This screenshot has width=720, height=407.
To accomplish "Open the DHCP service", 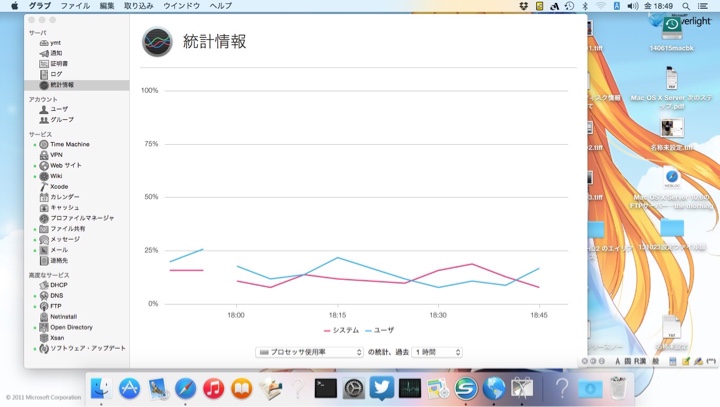I will [53, 285].
